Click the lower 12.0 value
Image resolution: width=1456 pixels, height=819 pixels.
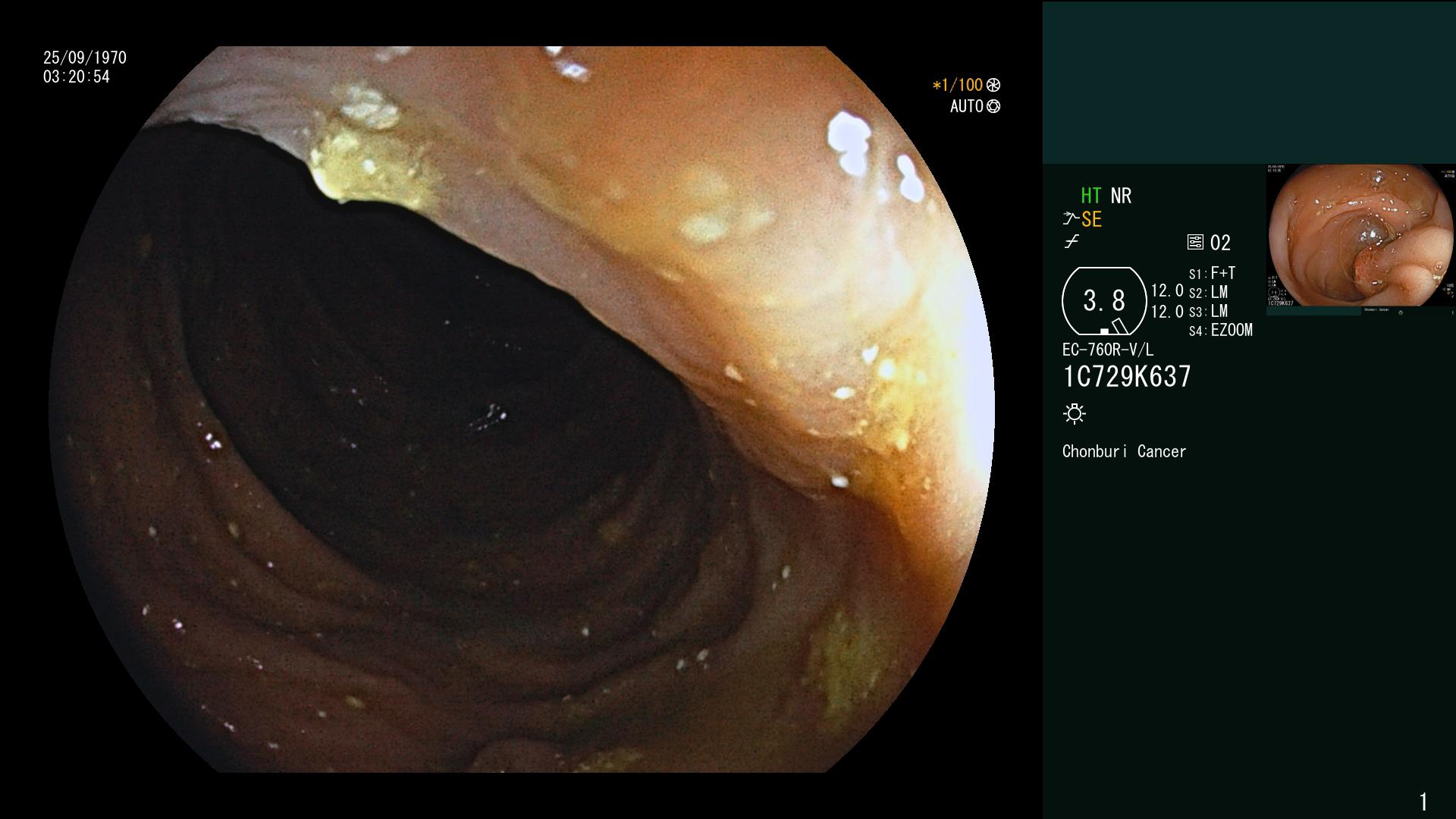tap(1167, 312)
